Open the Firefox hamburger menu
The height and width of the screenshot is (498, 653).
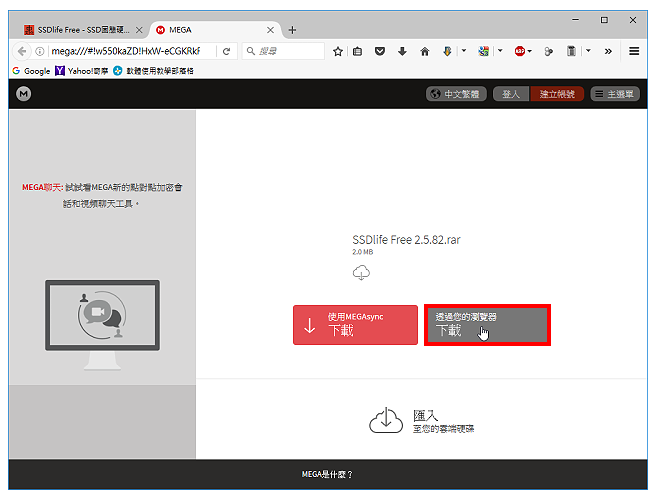pos(634,51)
